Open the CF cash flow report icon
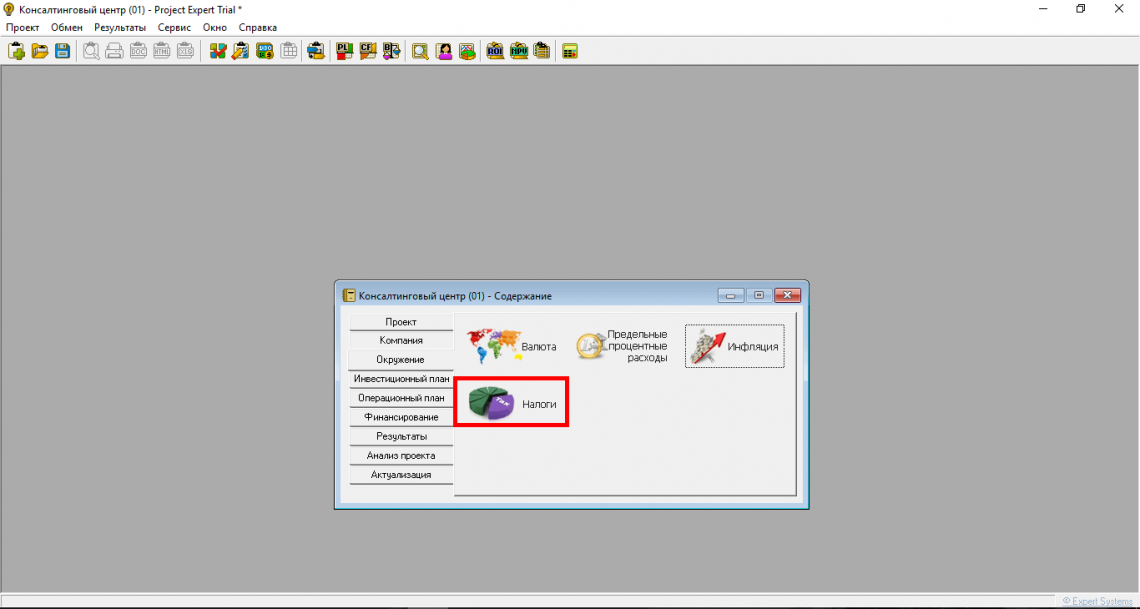This screenshot has width=1140, height=609. [367, 51]
